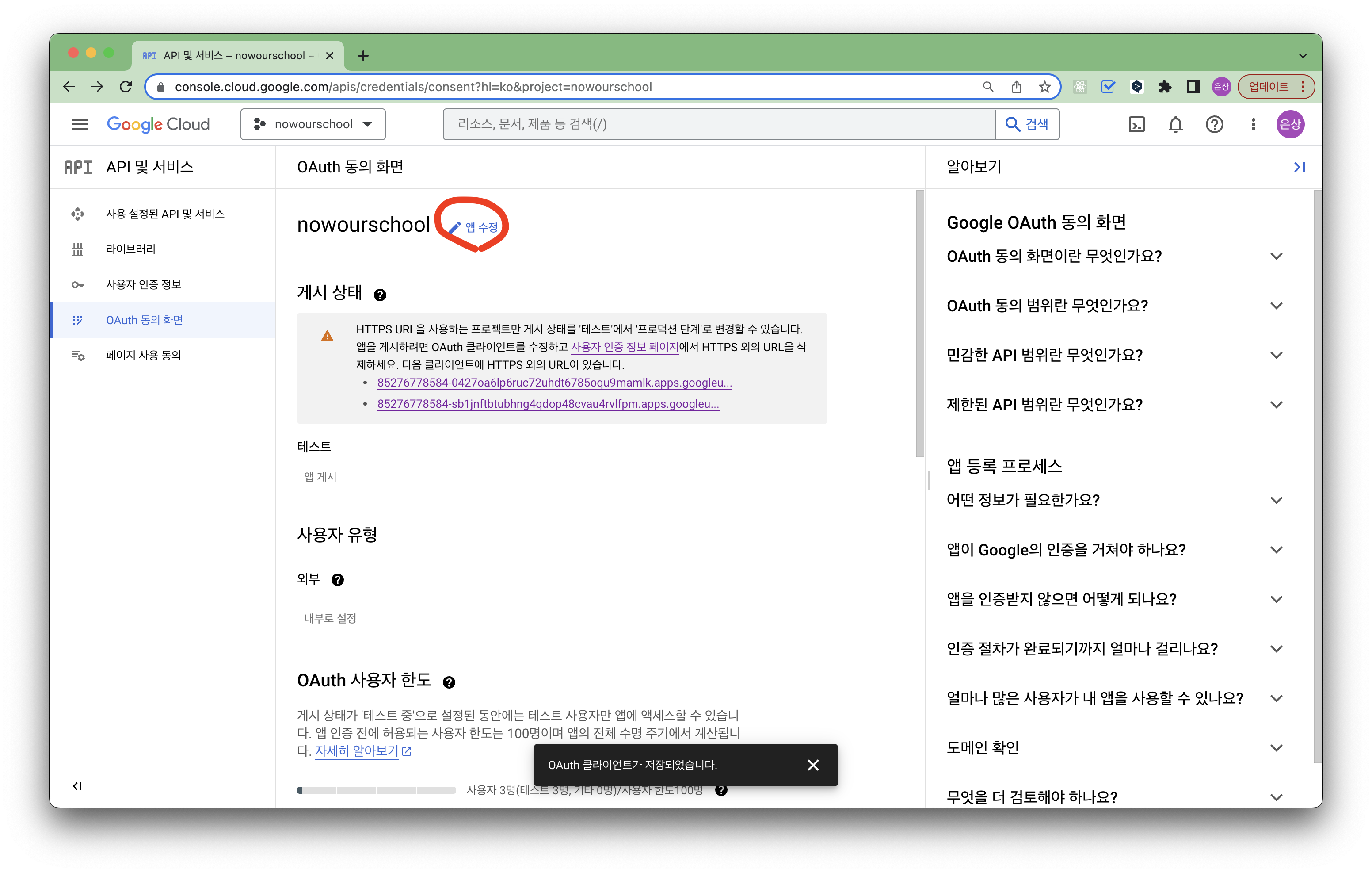
Task: Click the 앱 게시 publish button
Action: pyautogui.click(x=320, y=477)
